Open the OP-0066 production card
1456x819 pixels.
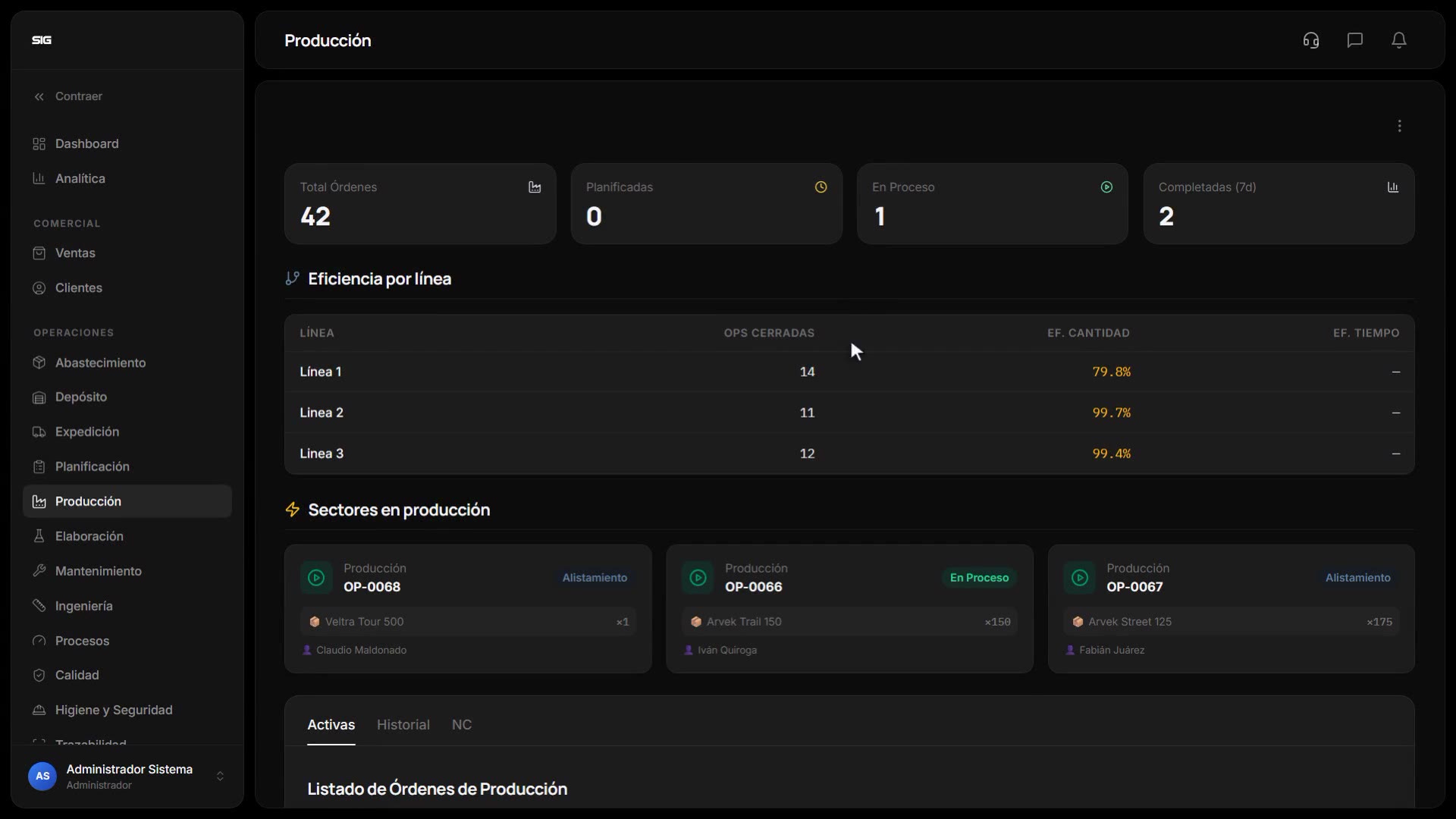coord(849,609)
